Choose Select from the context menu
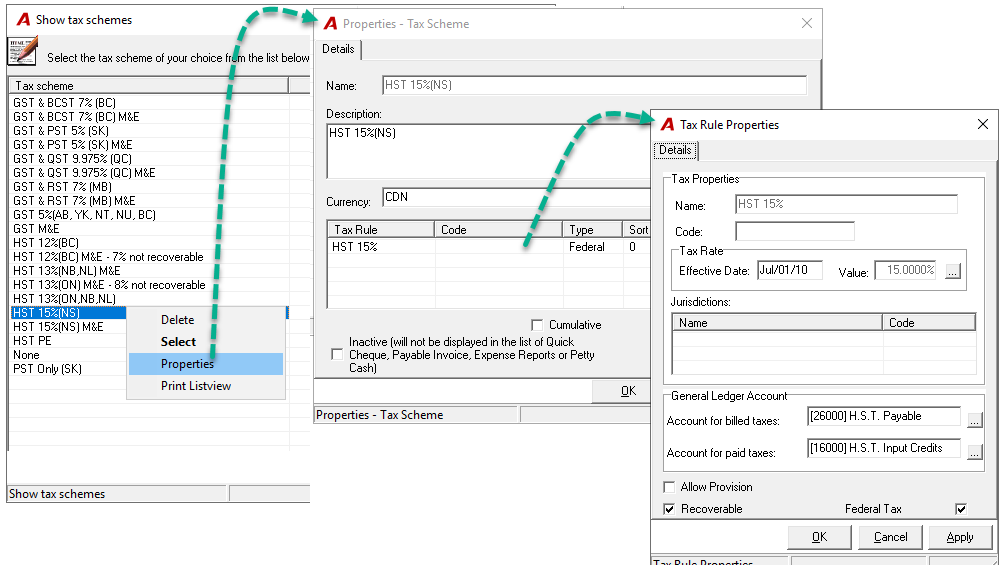This screenshot has width=1001, height=565. point(206,342)
